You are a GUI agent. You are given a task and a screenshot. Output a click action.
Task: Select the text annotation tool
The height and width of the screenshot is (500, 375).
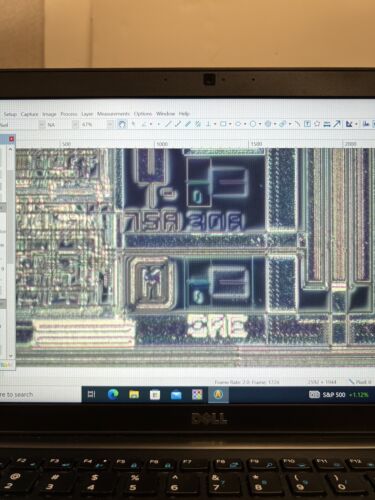307,124
